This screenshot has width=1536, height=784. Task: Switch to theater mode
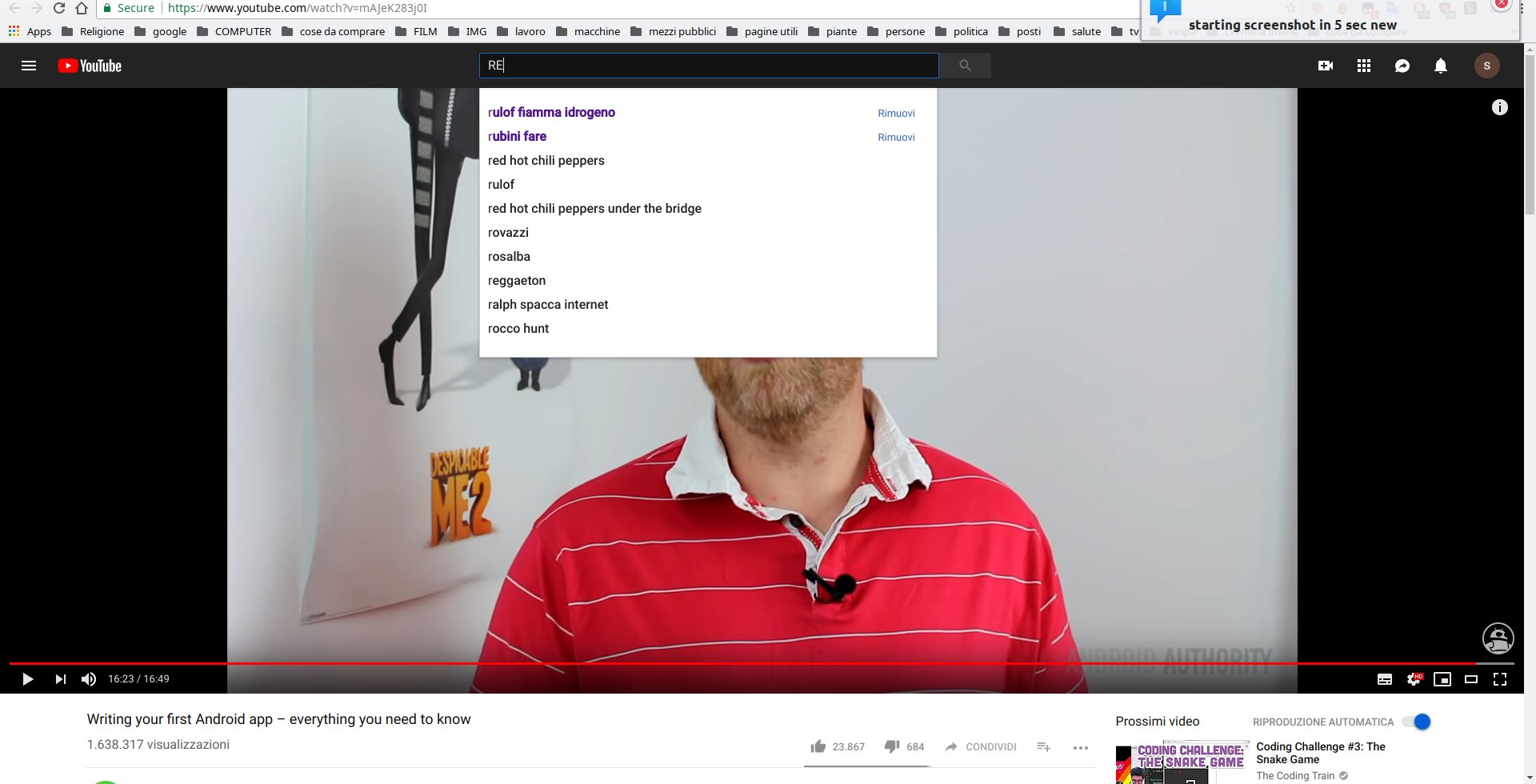pos(1471,679)
